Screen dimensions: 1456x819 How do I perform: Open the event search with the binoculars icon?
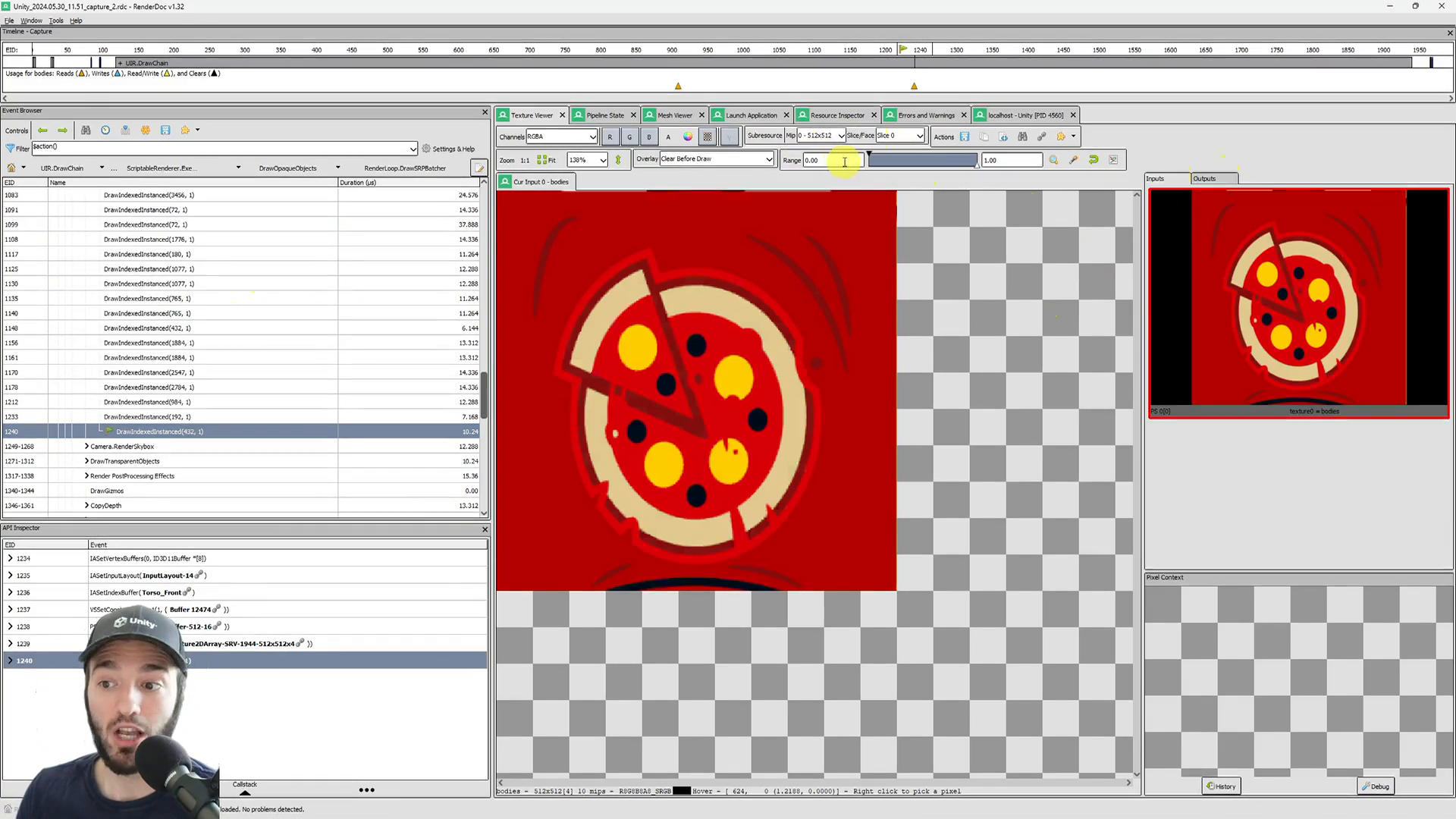86,130
